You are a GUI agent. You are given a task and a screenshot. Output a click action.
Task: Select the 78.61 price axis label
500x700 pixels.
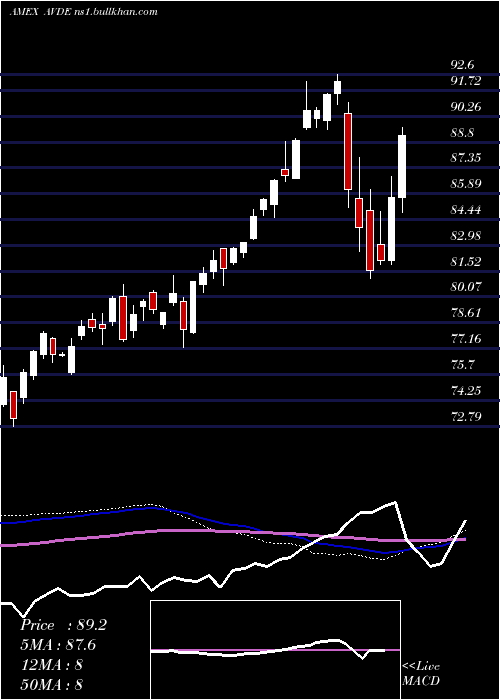pyautogui.click(x=466, y=312)
